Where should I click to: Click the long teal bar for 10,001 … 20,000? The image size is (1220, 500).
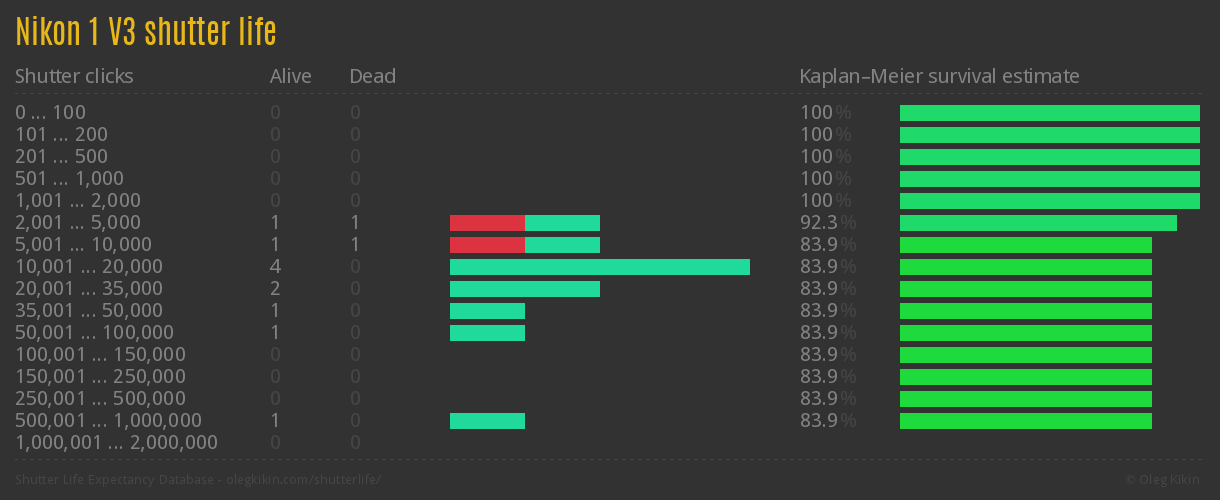coord(600,267)
